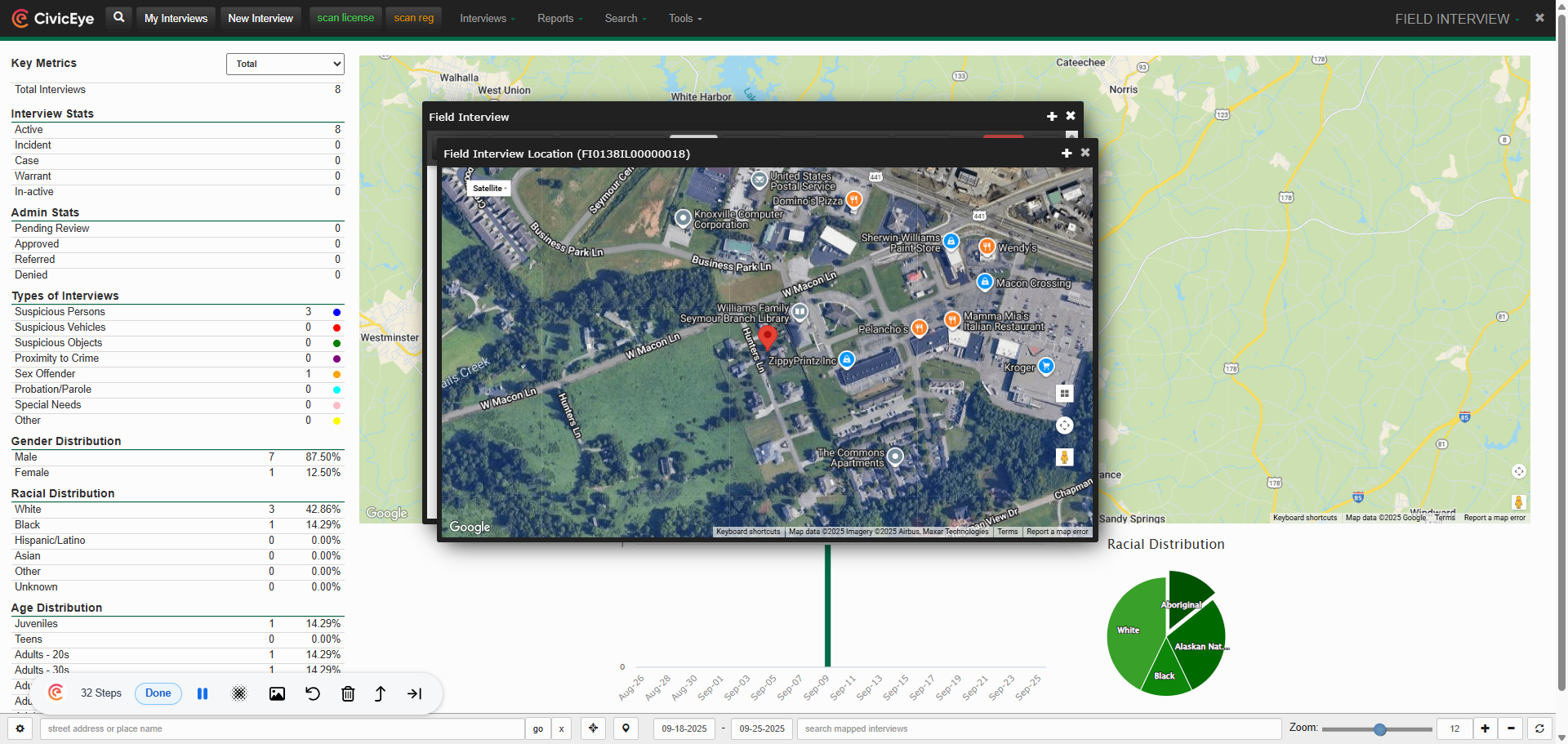The width and height of the screenshot is (1568, 744).
Task: Undo the last recorded step
Action: point(313,693)
